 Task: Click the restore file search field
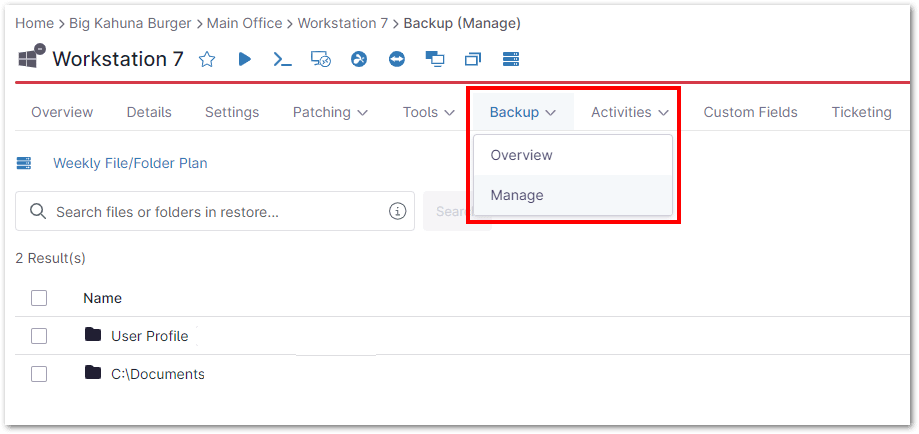215,211
